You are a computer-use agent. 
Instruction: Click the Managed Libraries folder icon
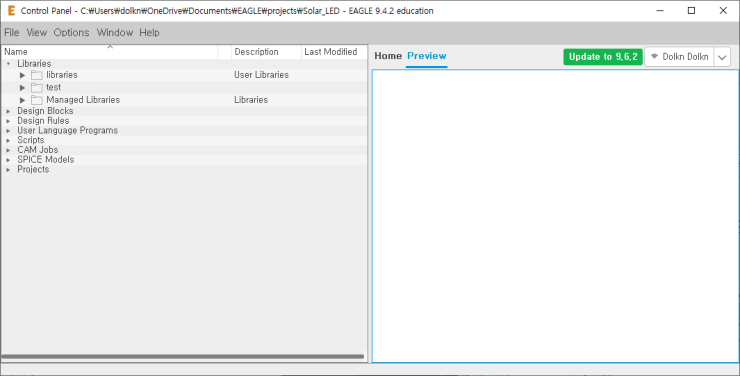[x=37, y=100]
